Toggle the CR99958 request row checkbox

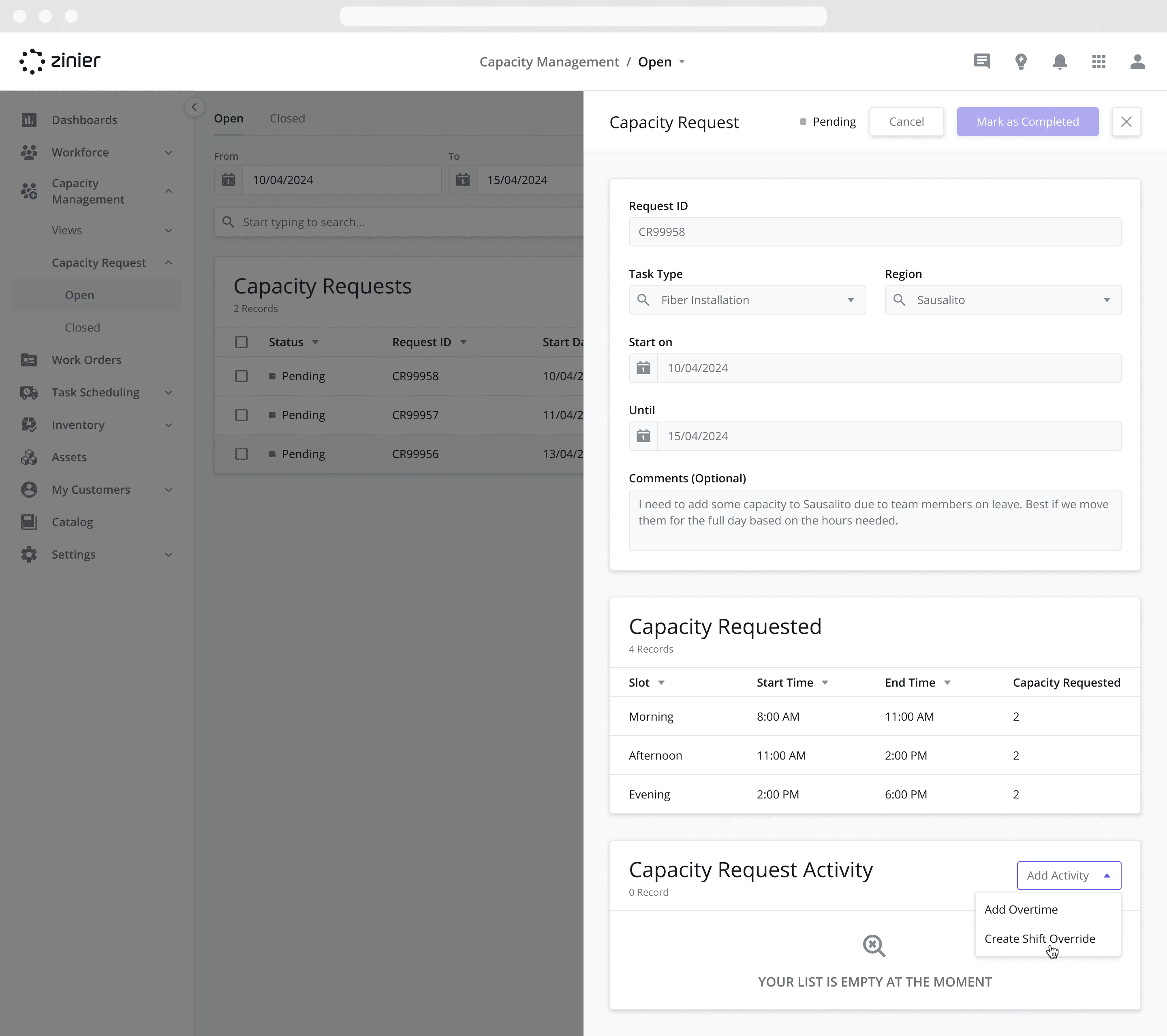[241, 376]
